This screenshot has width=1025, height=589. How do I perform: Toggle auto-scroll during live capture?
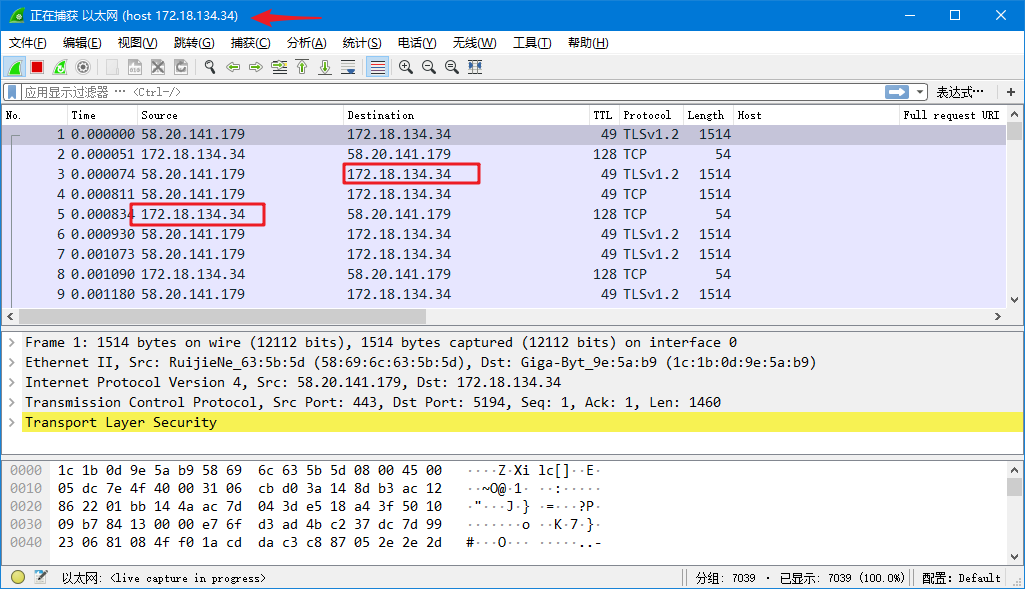click(x=348, y=67)
